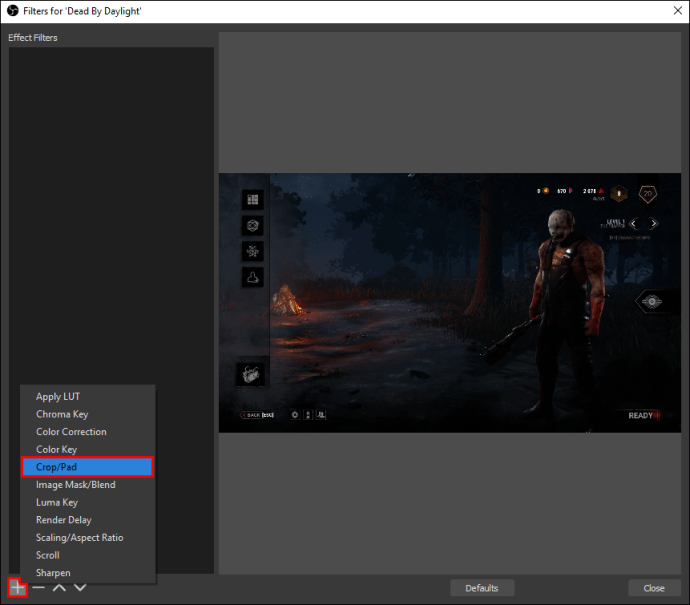
Task: Click the Defaults button
Action: click(x=482, y=588)
